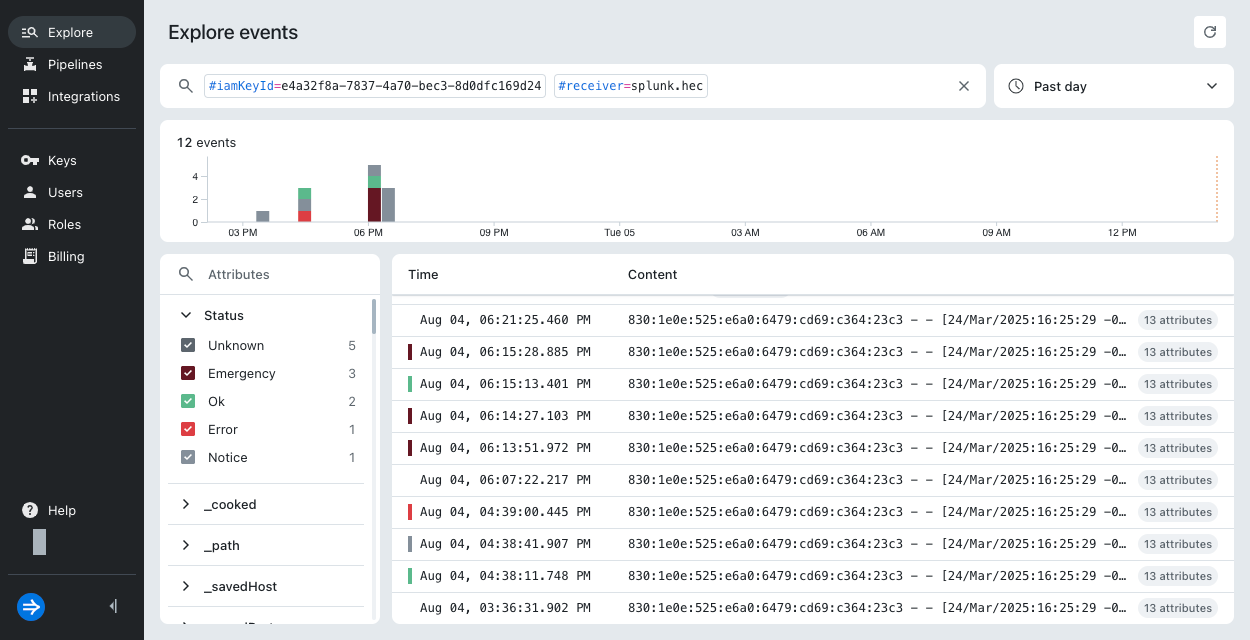Show 13 attributes for the 06:07:22.217 PM event

click(1177, 480)
